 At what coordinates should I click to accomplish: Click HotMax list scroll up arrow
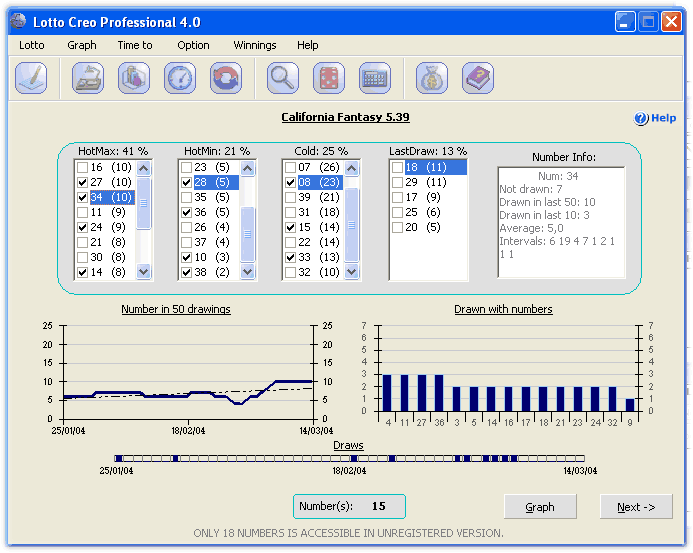(144, 168)
